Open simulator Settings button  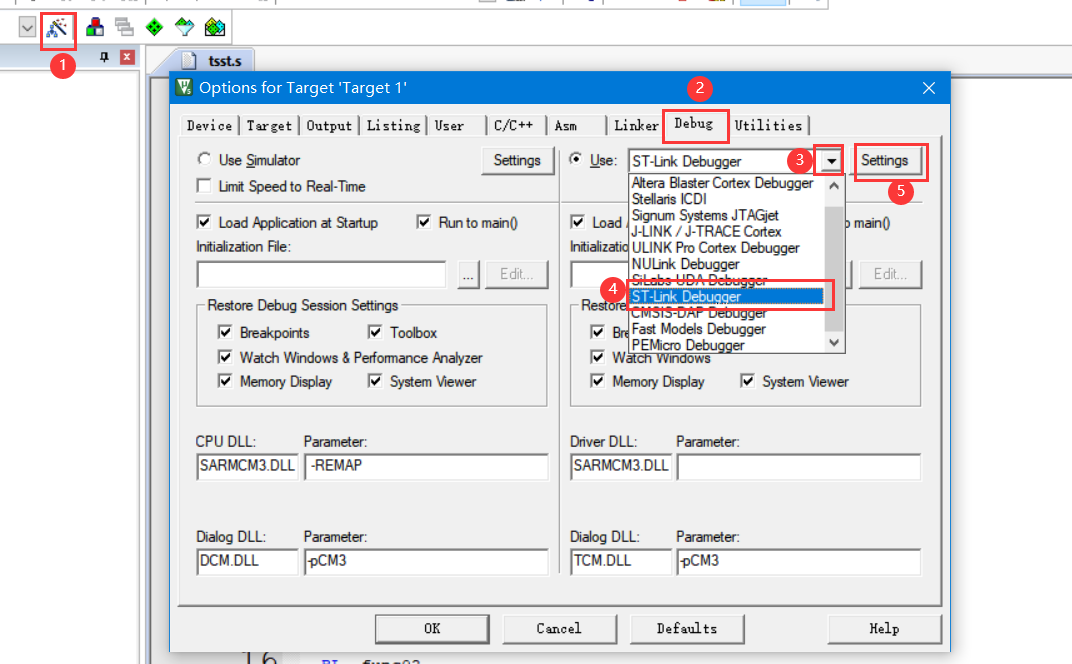click(517, 161)
